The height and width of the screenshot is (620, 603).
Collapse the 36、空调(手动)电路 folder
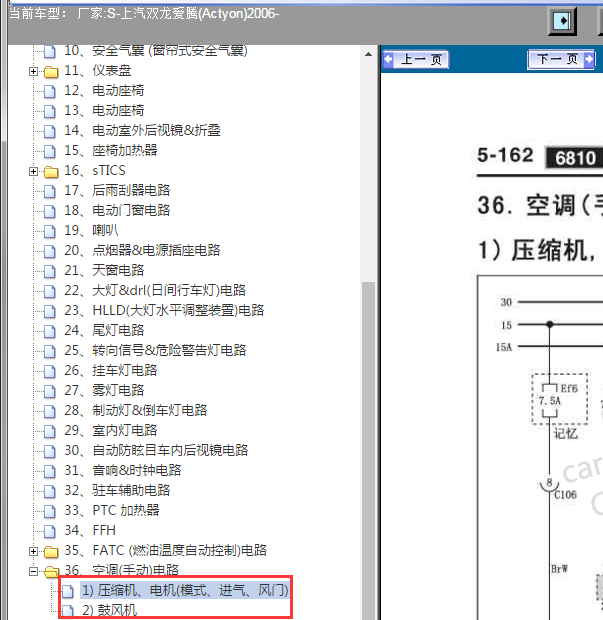pos(34,571)
